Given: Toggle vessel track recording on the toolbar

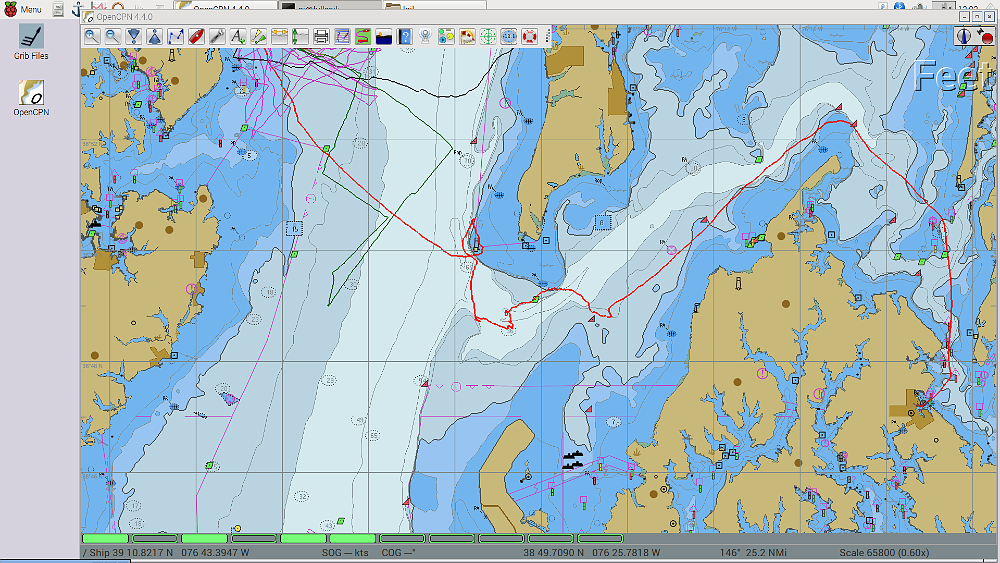Looking at the screenshot, I should [x=363, y=37].
